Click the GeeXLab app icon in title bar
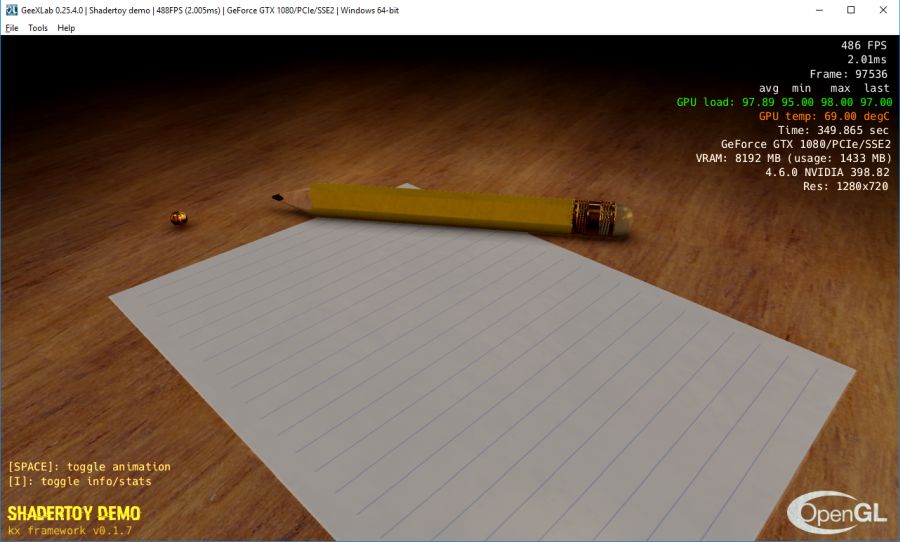Image resolution: width=900 pixels, height=542 pixels. click(11, 10)
